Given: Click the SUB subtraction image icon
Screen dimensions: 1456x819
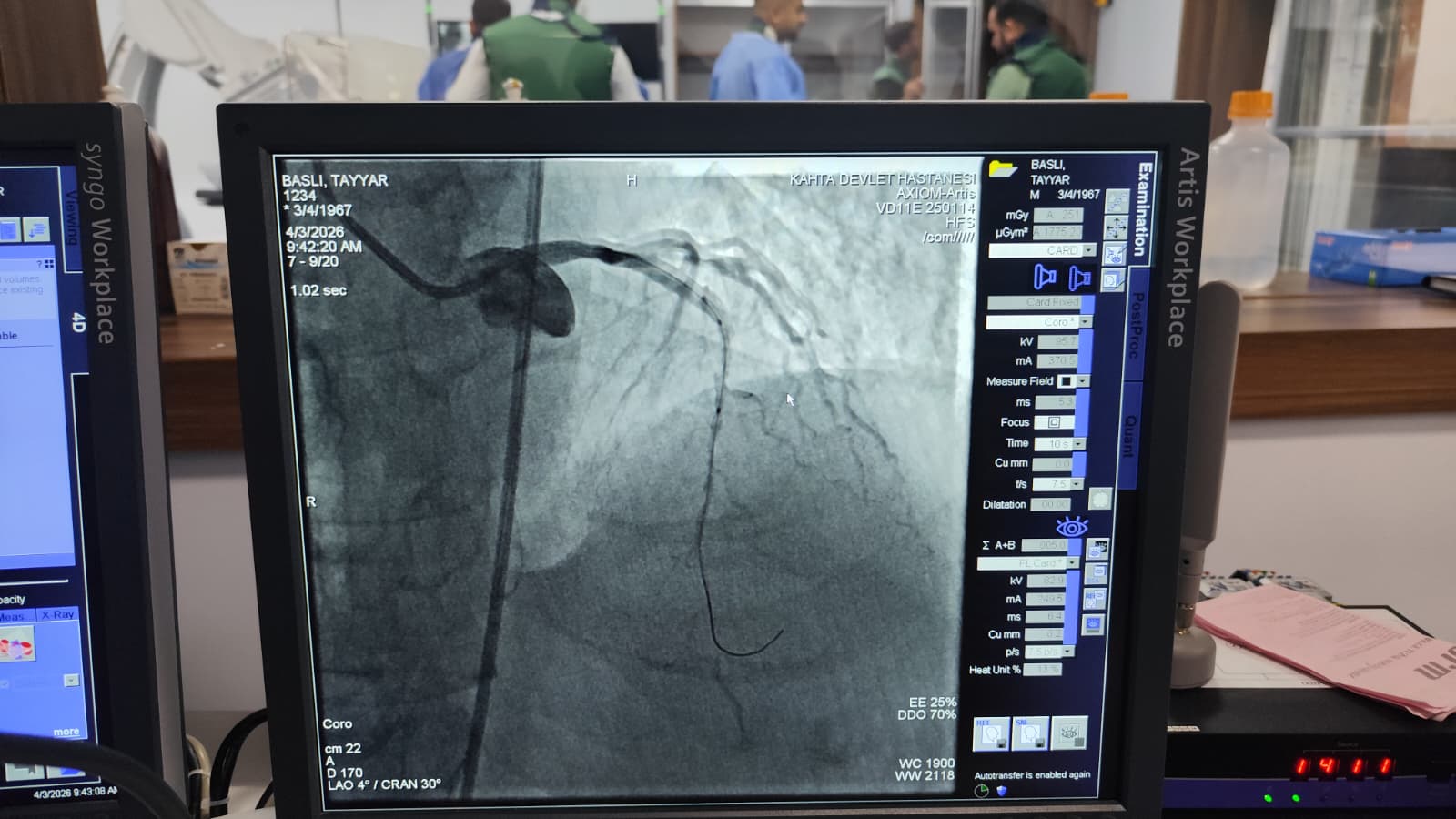Looking at the screenshot, I should [1030, 733].
